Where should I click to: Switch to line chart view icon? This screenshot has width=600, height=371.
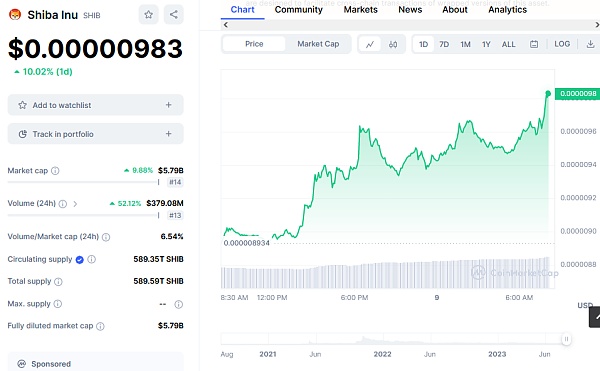coord(370,44)
